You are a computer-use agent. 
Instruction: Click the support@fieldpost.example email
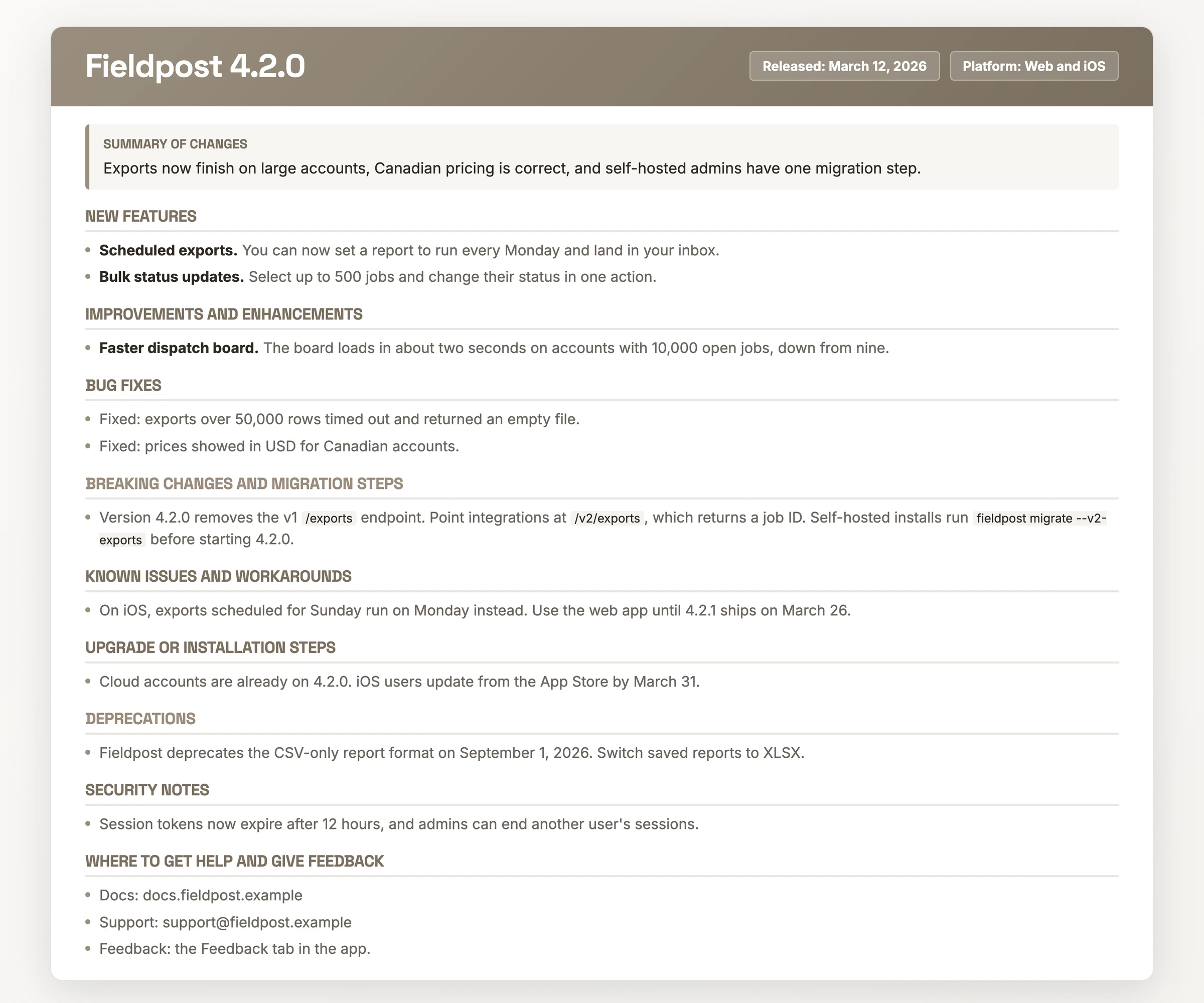257,922
